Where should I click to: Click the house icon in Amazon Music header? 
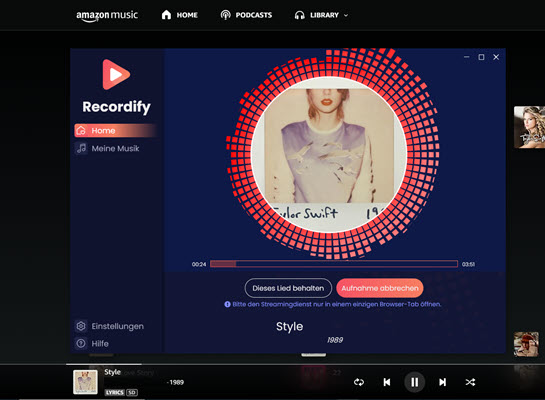coord(166,15)
